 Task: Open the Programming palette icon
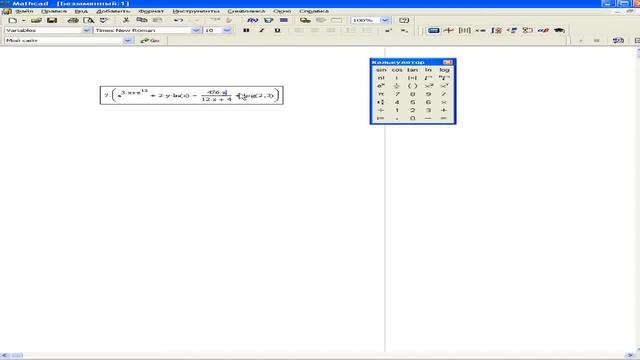coord(528,30)
